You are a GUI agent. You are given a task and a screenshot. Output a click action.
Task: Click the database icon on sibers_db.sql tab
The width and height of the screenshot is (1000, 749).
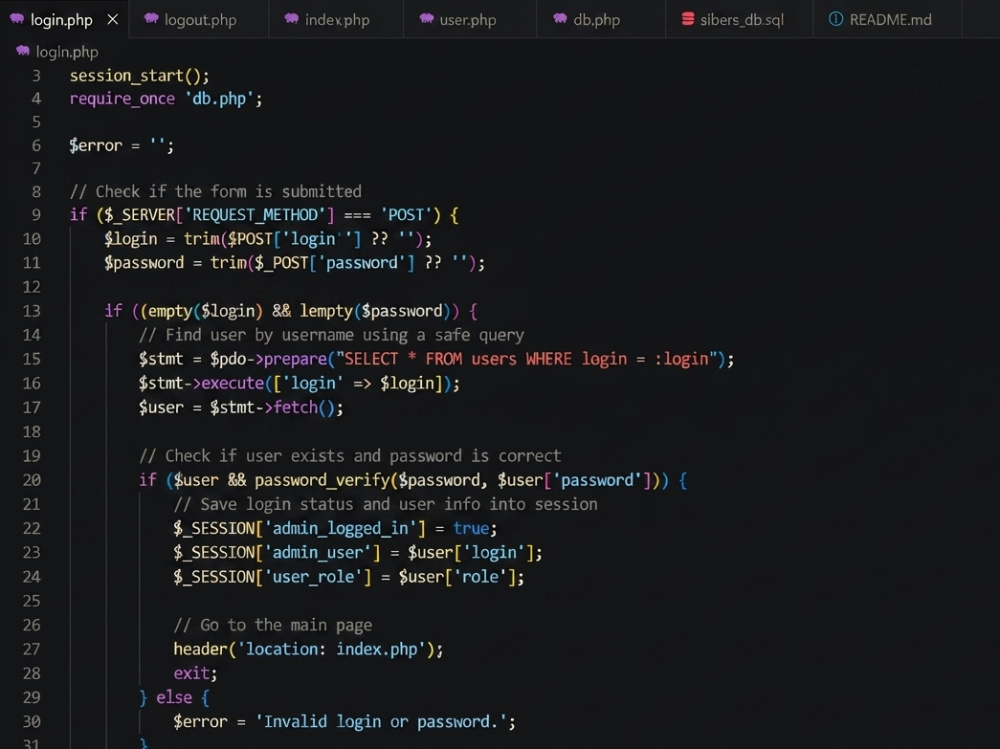688,19
